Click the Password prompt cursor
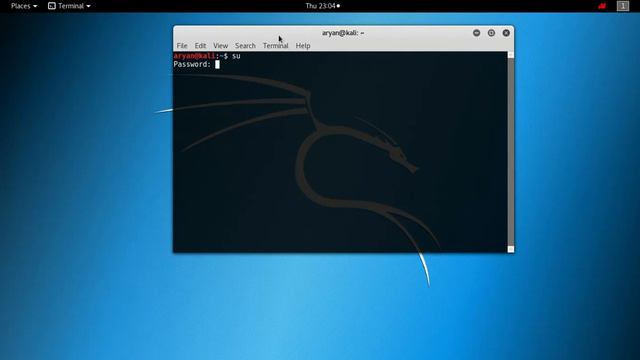Viewport: 640px width, 360px height. click(x=217, y=64)
